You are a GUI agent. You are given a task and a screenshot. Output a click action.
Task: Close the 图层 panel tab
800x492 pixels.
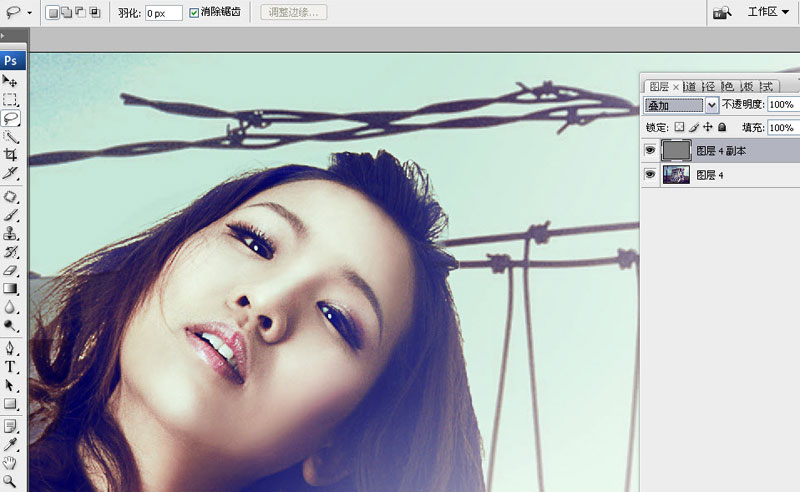pyautogui.click(x=676, y=87)
